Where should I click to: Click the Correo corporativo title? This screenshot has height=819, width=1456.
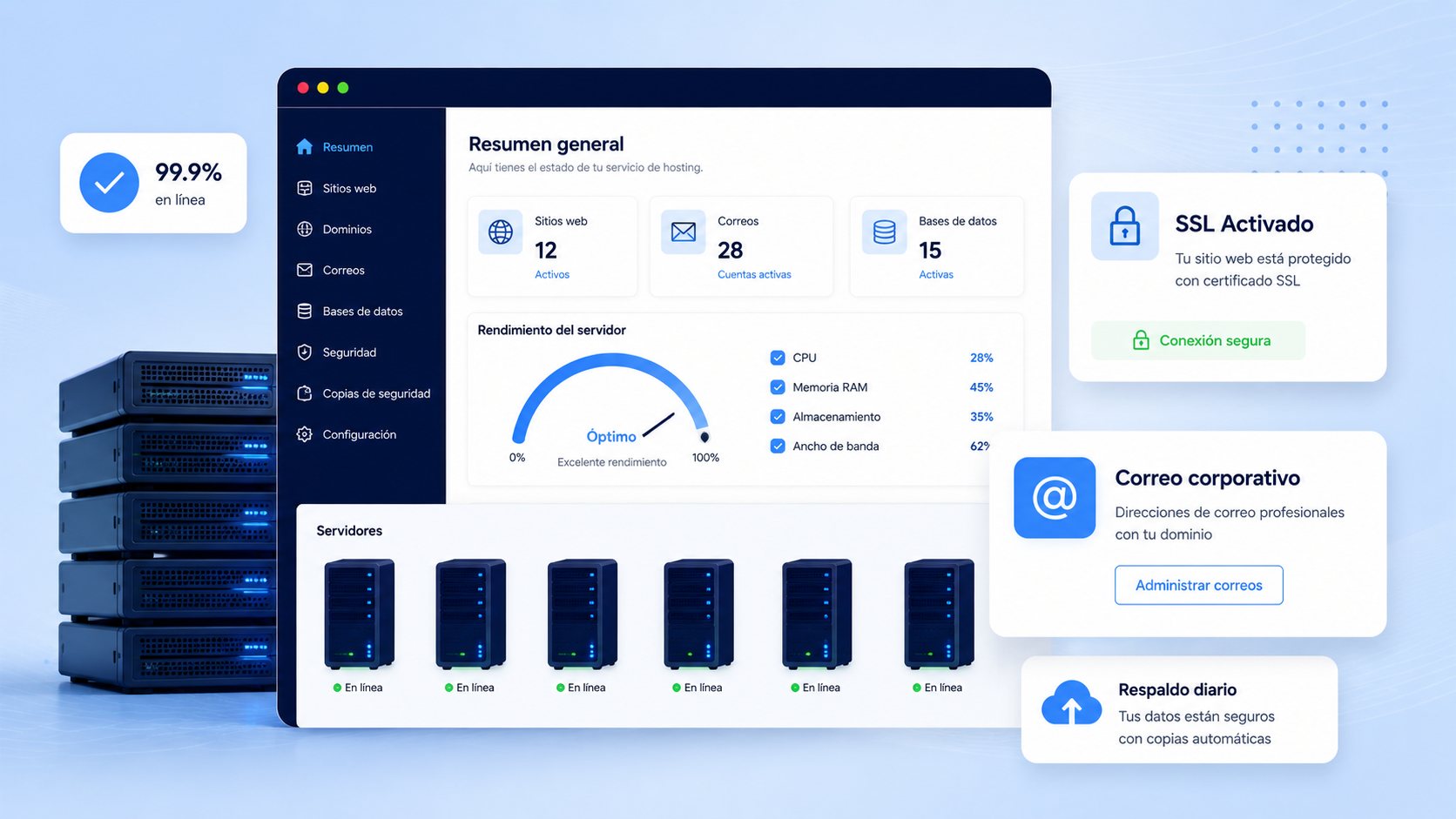pyautogui.click(x=1207, y=478)
